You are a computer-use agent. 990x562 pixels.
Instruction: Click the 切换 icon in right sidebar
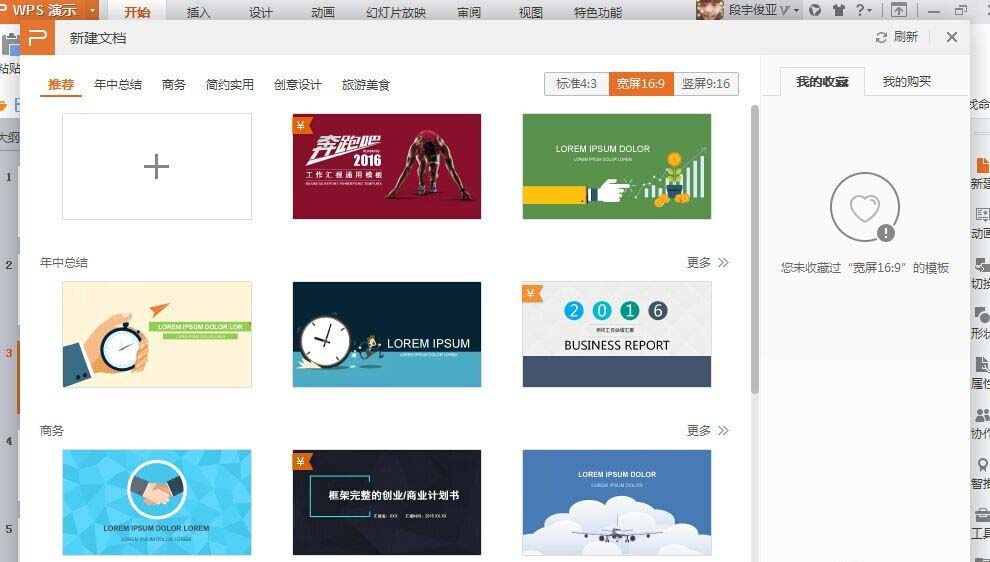click(x=982, y=265)
